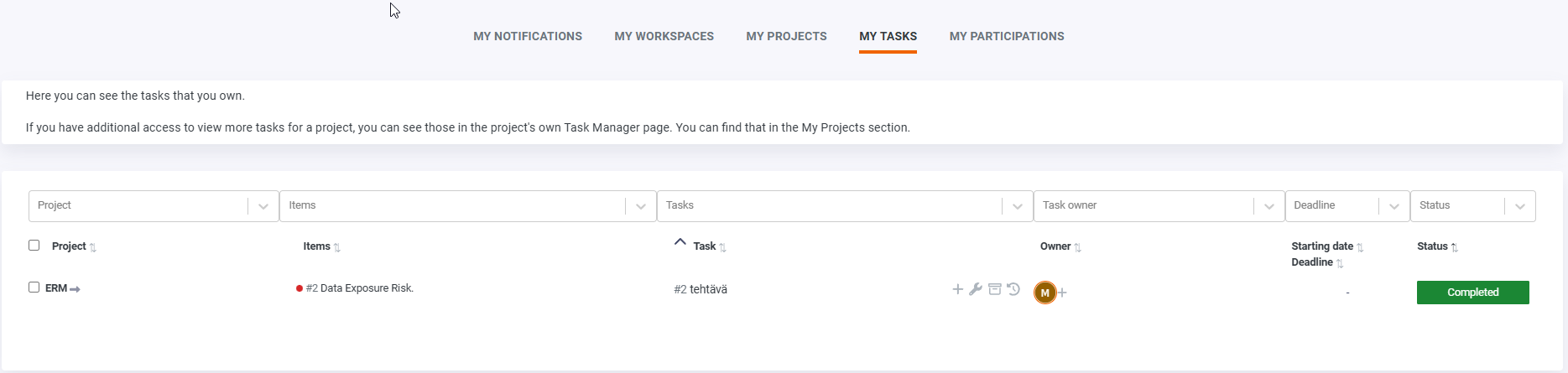Open the Tasks filter dropdown arrow
The image size is (1568, 373).
point(1018,206)
